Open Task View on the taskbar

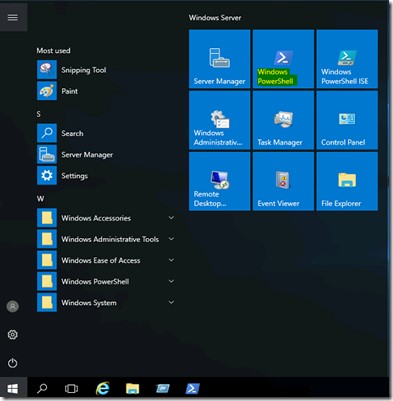click(x=71, y=388)
